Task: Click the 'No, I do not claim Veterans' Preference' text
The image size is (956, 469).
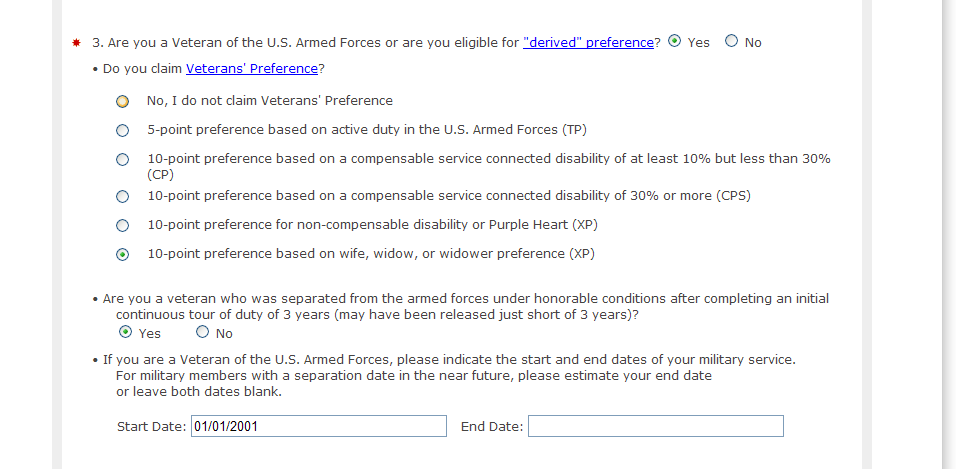Action: [269, 101]
